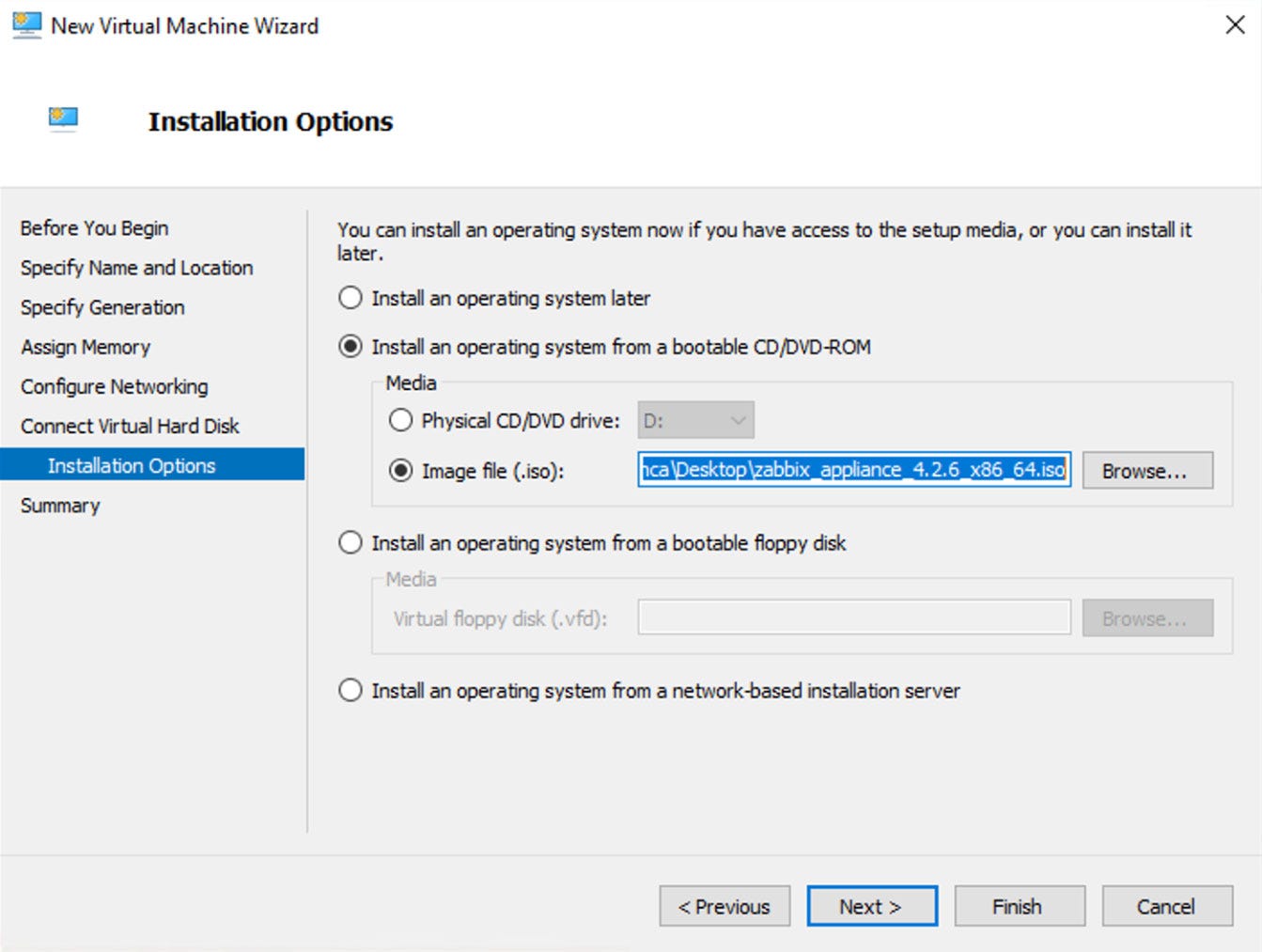The width and height of the screenshot is (1262, 952).
Task: Click the Next button
Action: click(872, 906)
